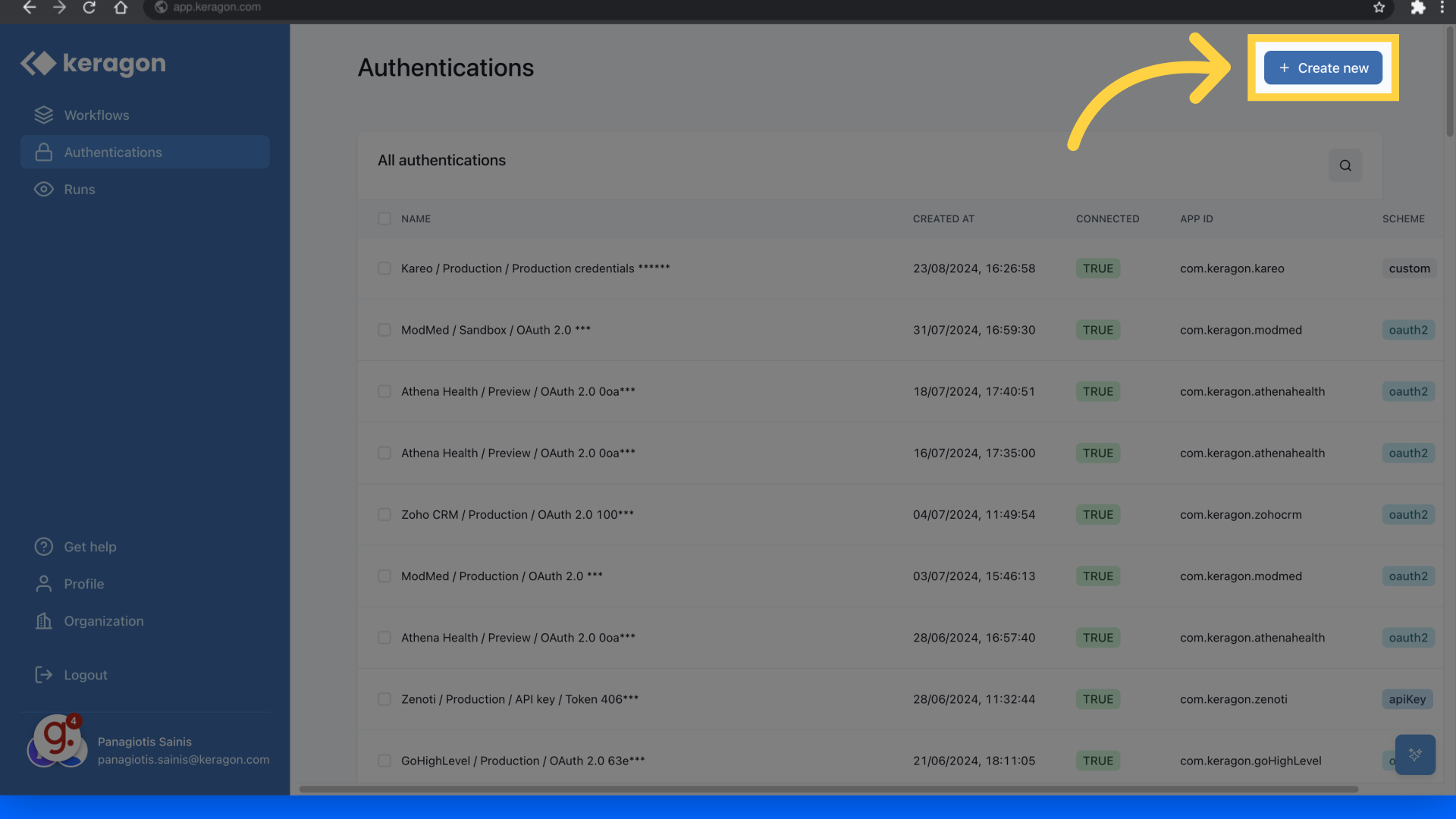Click custom scheme tag in Kareo row
This screenshot has height=819, width=1456.
pos(1409,268)
